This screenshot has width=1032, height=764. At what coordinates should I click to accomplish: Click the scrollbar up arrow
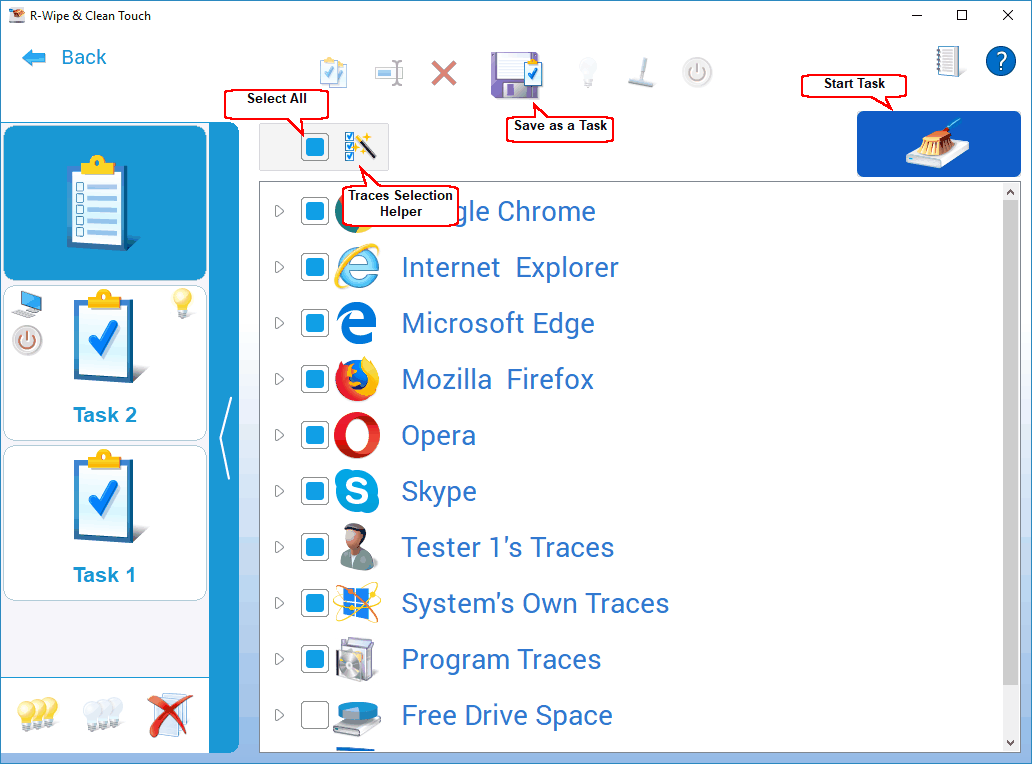point(1010,192)
